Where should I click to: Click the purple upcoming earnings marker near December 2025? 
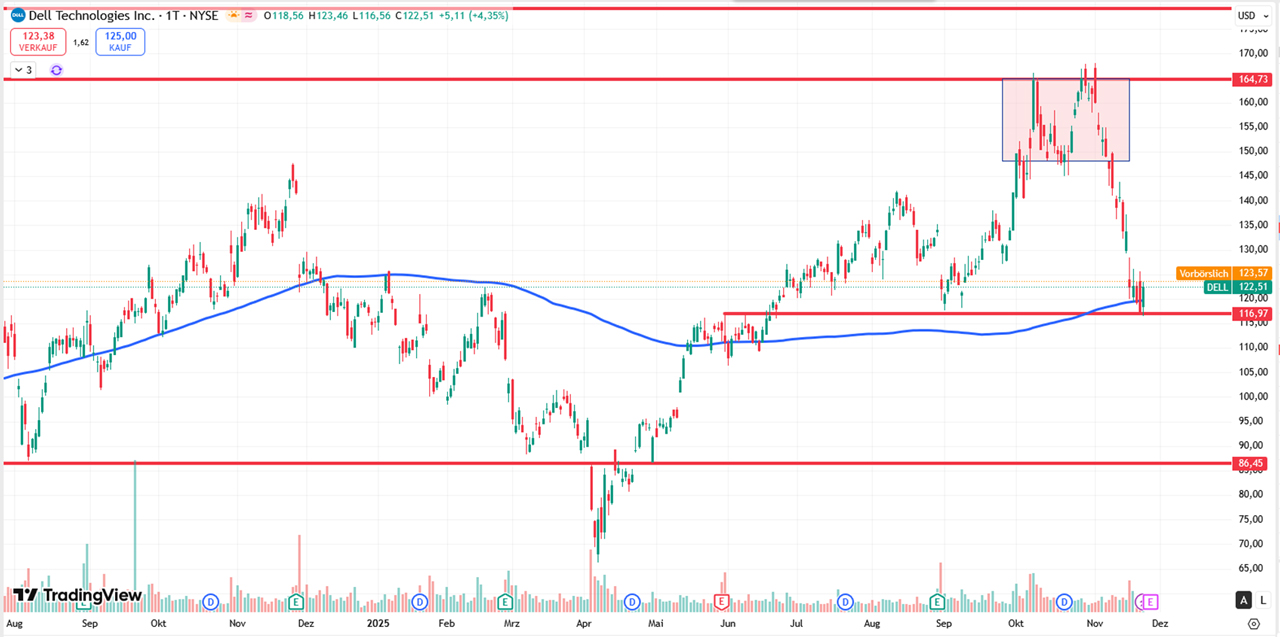click(1150, 602)
